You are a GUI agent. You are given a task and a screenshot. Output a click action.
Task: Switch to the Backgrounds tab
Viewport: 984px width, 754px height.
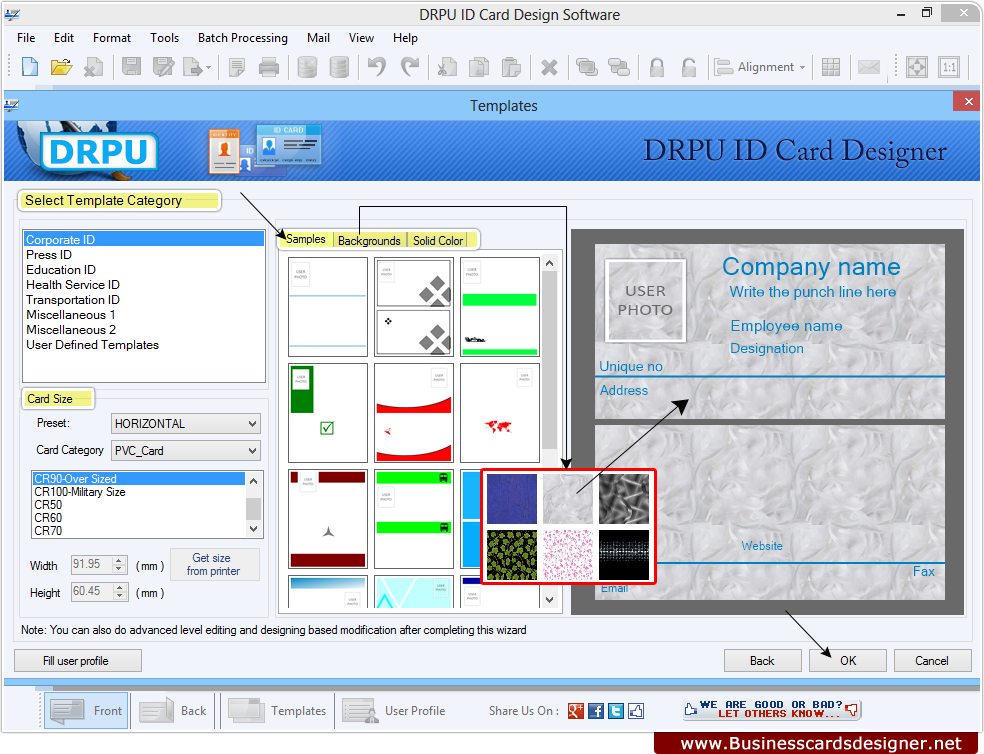[x=369, y=240]
